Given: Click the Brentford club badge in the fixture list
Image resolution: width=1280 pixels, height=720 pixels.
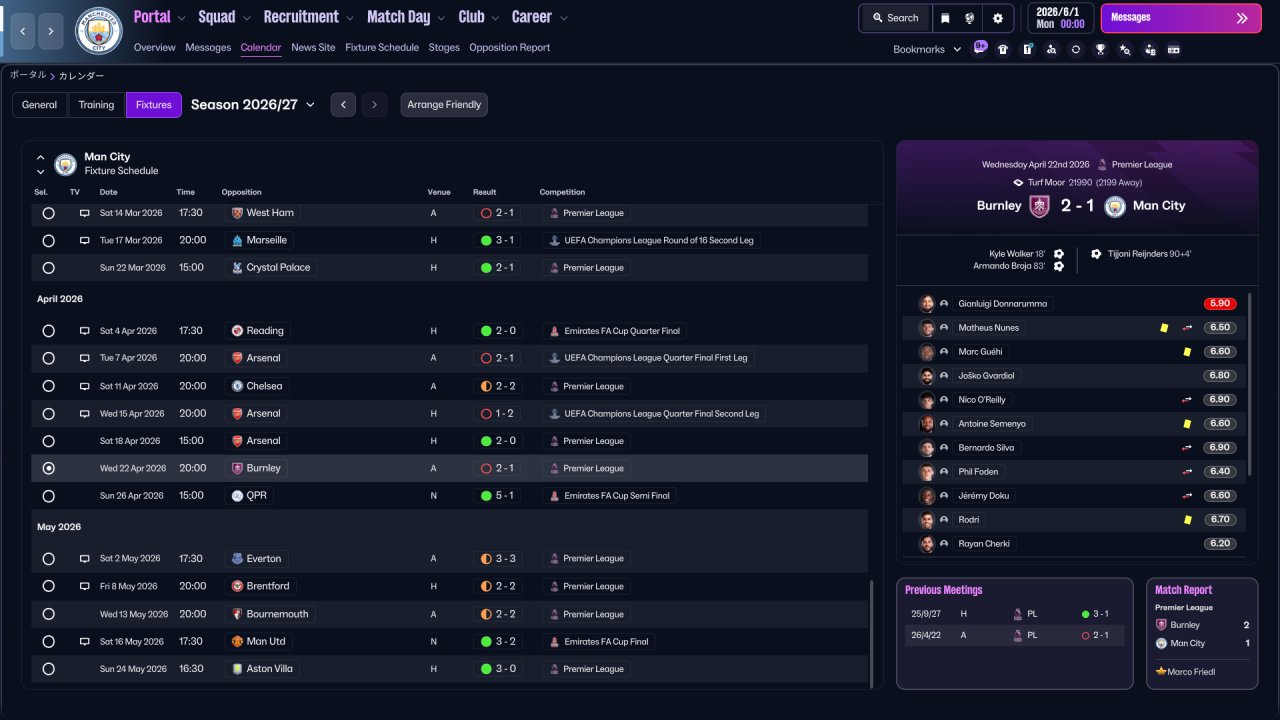Looking at the screenshot, I should (x=237, y=586).
